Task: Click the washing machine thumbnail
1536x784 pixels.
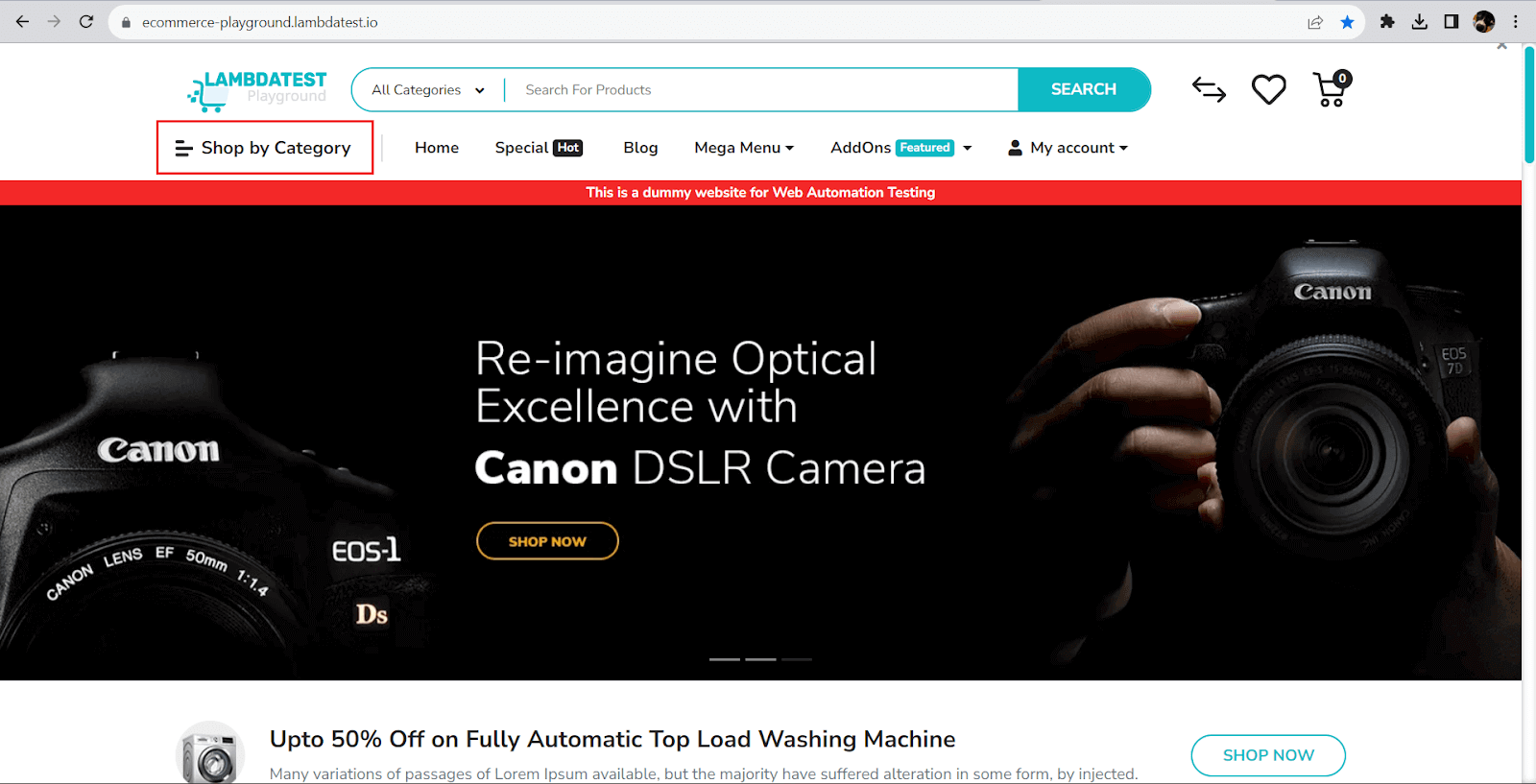Action: (210, 753)
